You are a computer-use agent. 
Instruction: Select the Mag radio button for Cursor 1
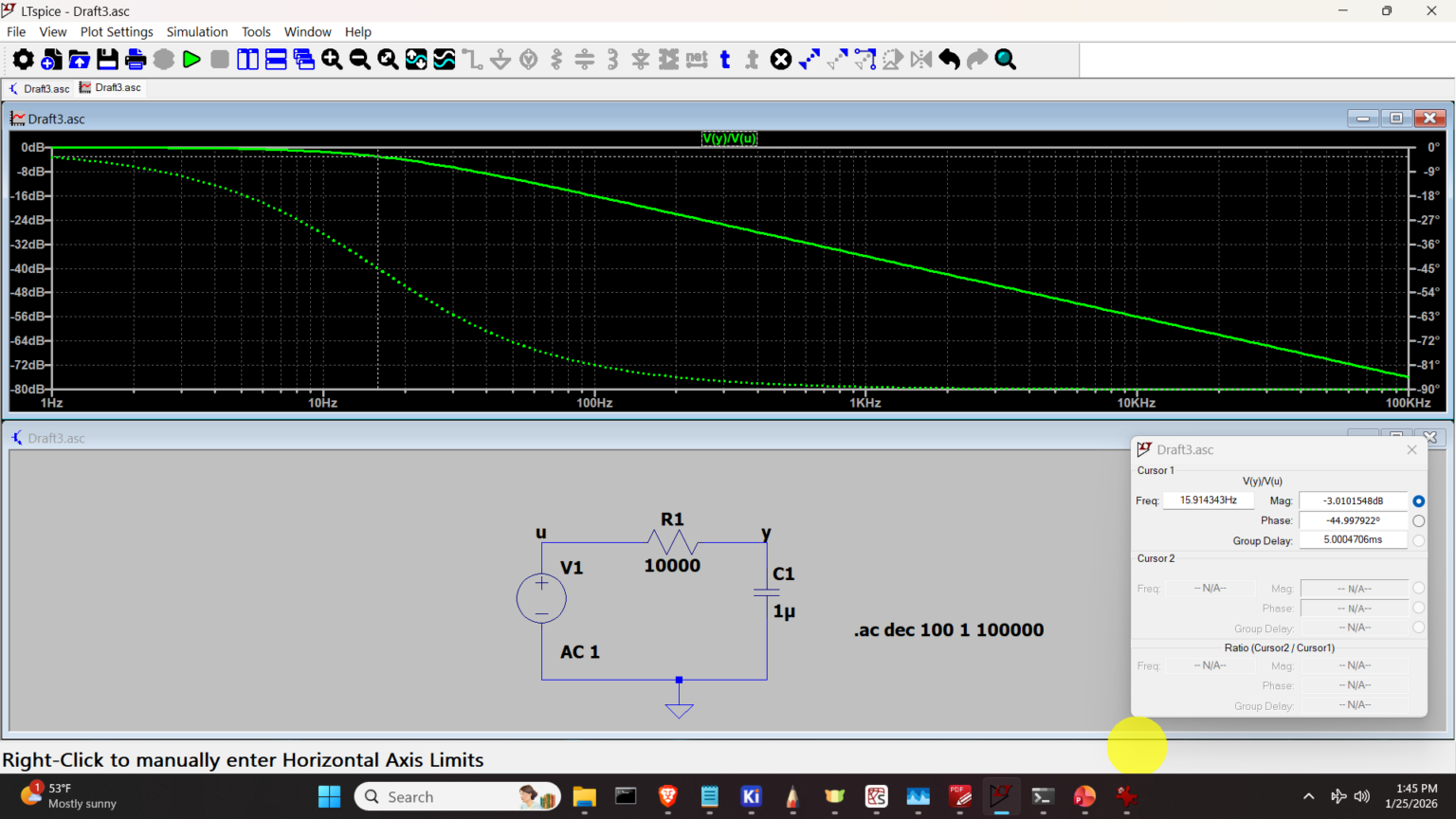tap(1418, 500)
